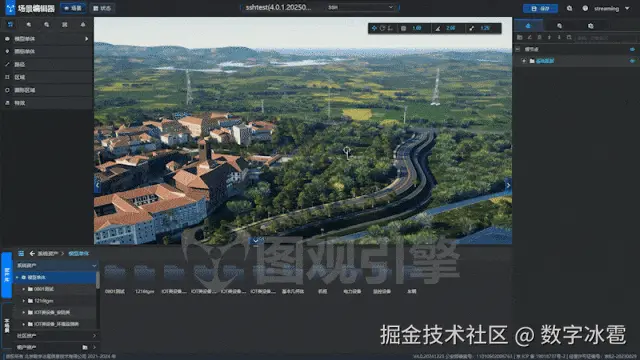Click the scene editor logo icon
Viewport: 640px width, 360px height.
tap(10, 8)
